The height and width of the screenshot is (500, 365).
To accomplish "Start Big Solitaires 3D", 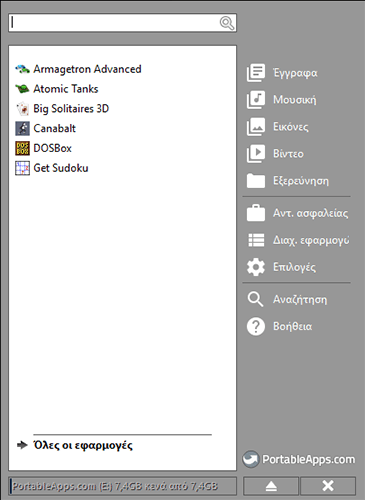I will pyautogui.click(x=71, y=109).
